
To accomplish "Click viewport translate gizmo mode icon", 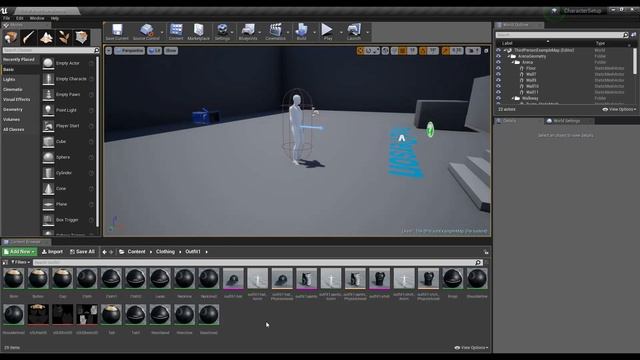I will pos(360,51).
